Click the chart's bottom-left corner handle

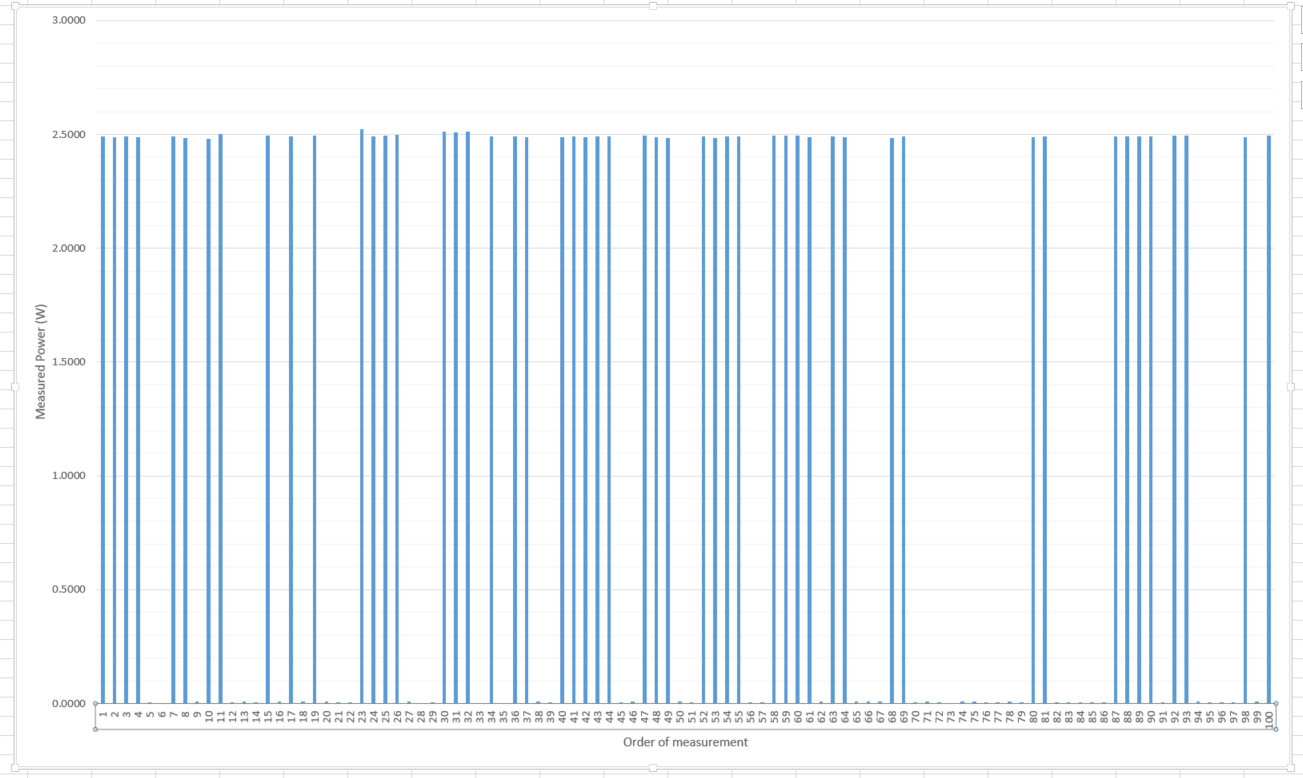[x=14, y=767]
